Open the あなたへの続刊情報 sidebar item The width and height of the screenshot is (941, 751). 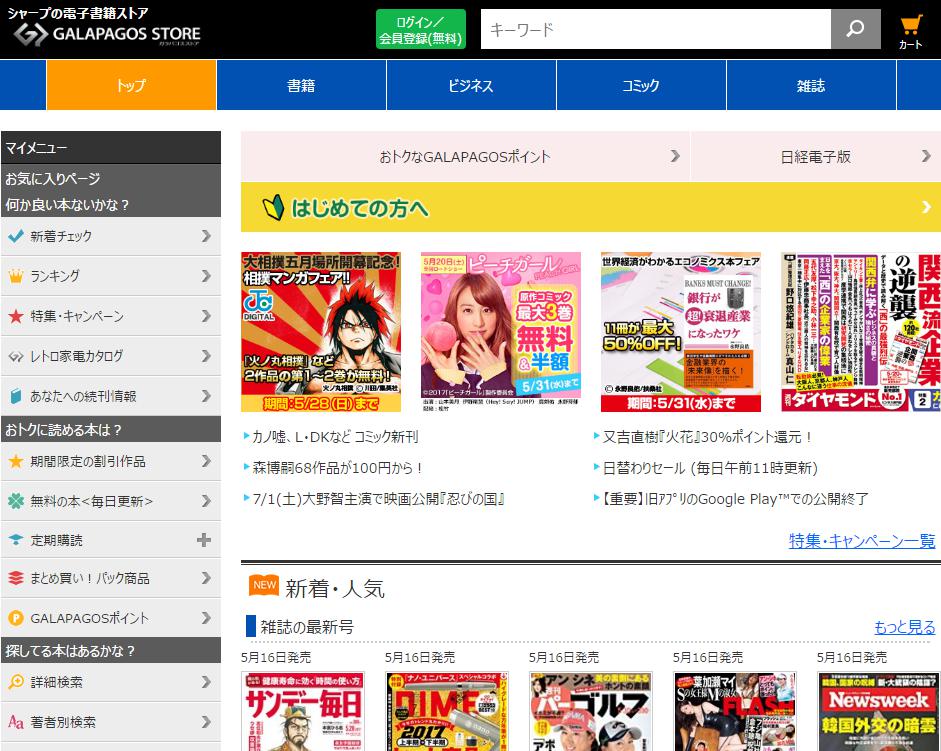111,396
